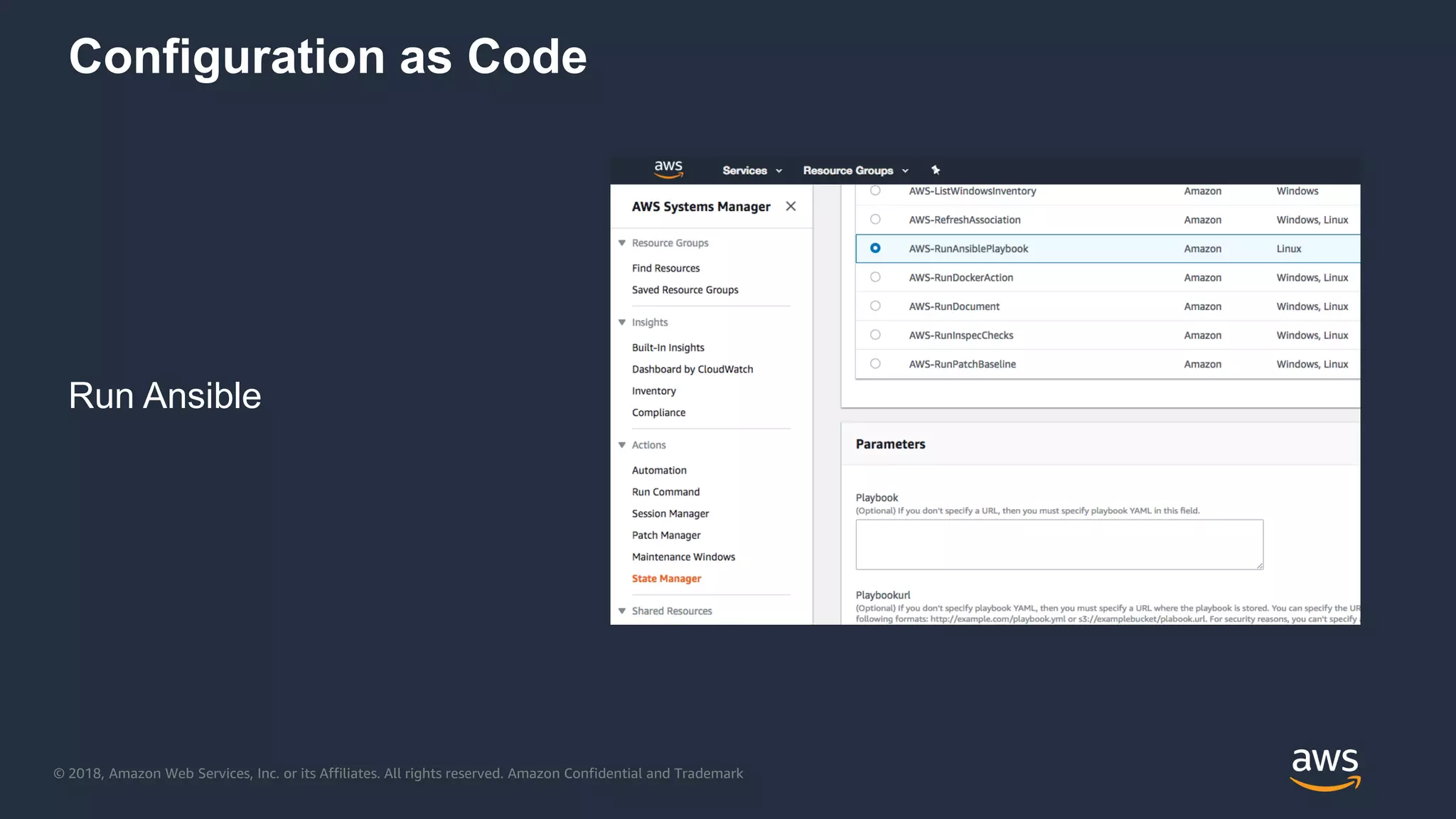Screen dimensions: 1456x819
Task: Collapse the Shared Resources sidebar section
Action: tap(622, 611)
